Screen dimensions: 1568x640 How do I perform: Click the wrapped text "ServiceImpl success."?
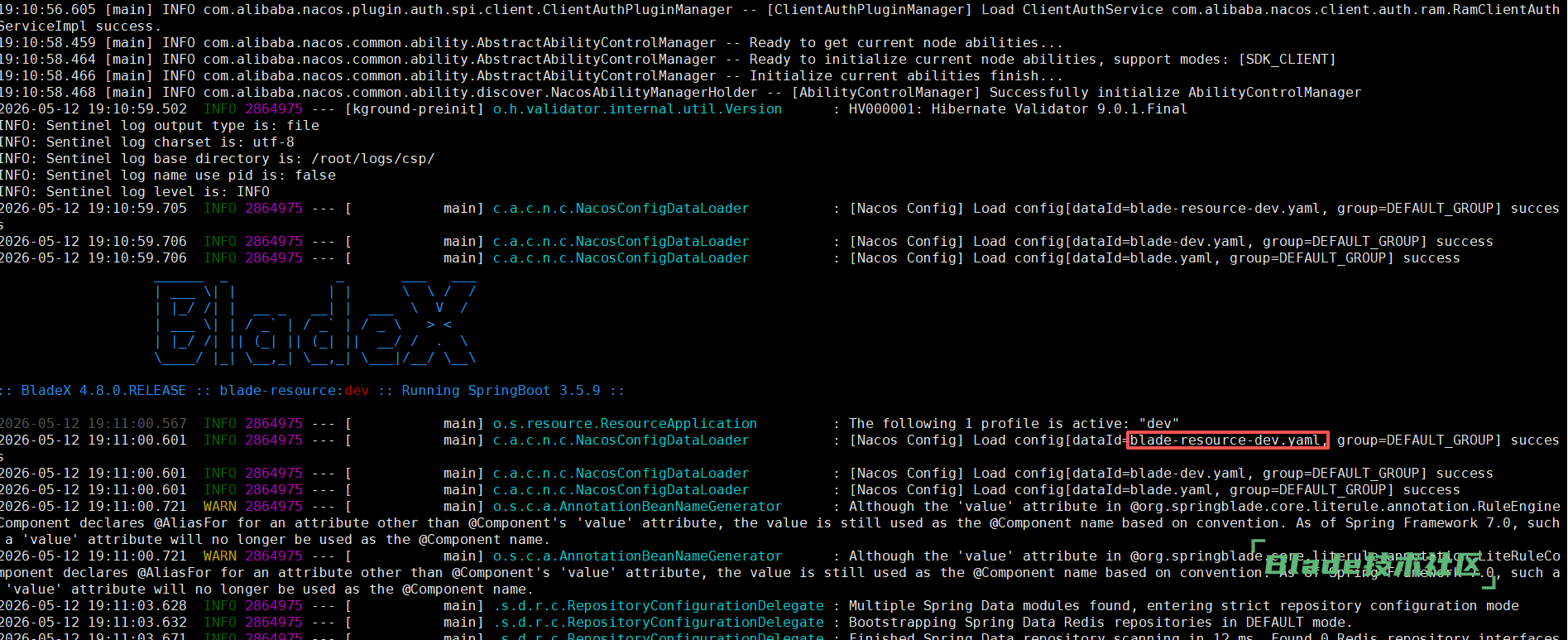point(81,26)
